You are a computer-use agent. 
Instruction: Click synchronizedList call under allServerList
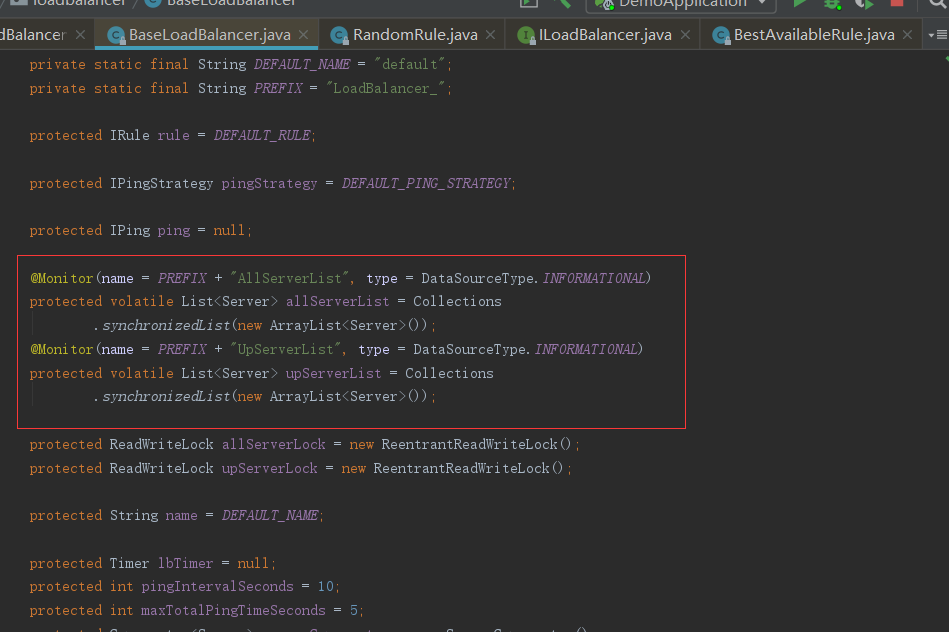[166, 326]
